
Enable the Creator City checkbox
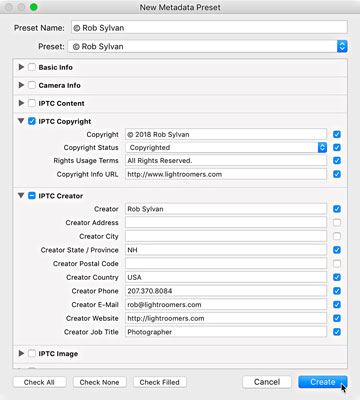coord(337,236)
